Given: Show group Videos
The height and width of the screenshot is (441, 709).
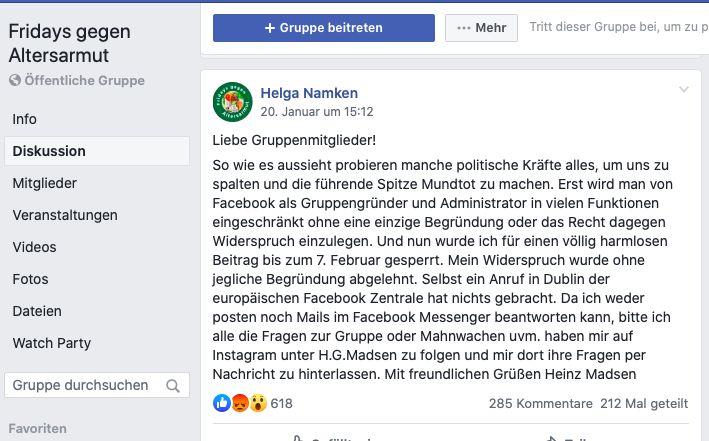Looking at the screenshot, I should coord(32,247).
